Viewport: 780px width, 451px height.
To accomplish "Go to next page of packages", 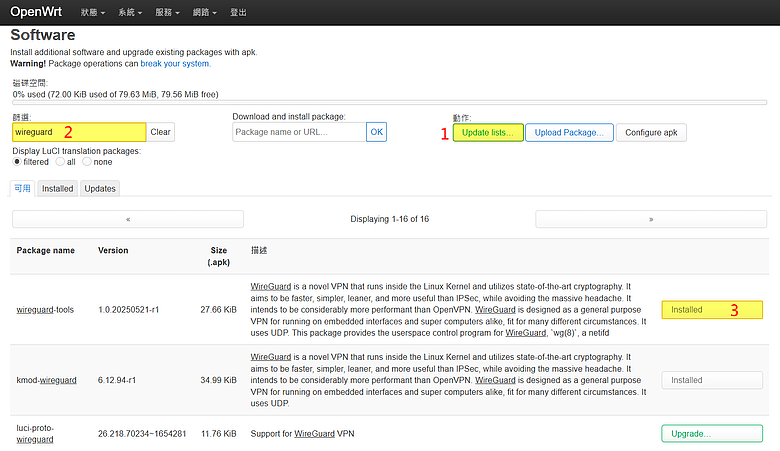I will [x=651, y=219].
